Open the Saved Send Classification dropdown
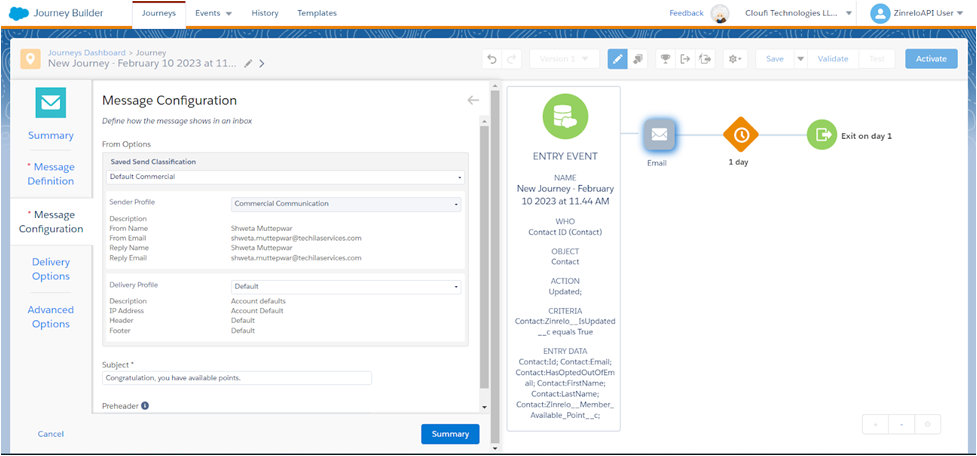 coord(285,177)
